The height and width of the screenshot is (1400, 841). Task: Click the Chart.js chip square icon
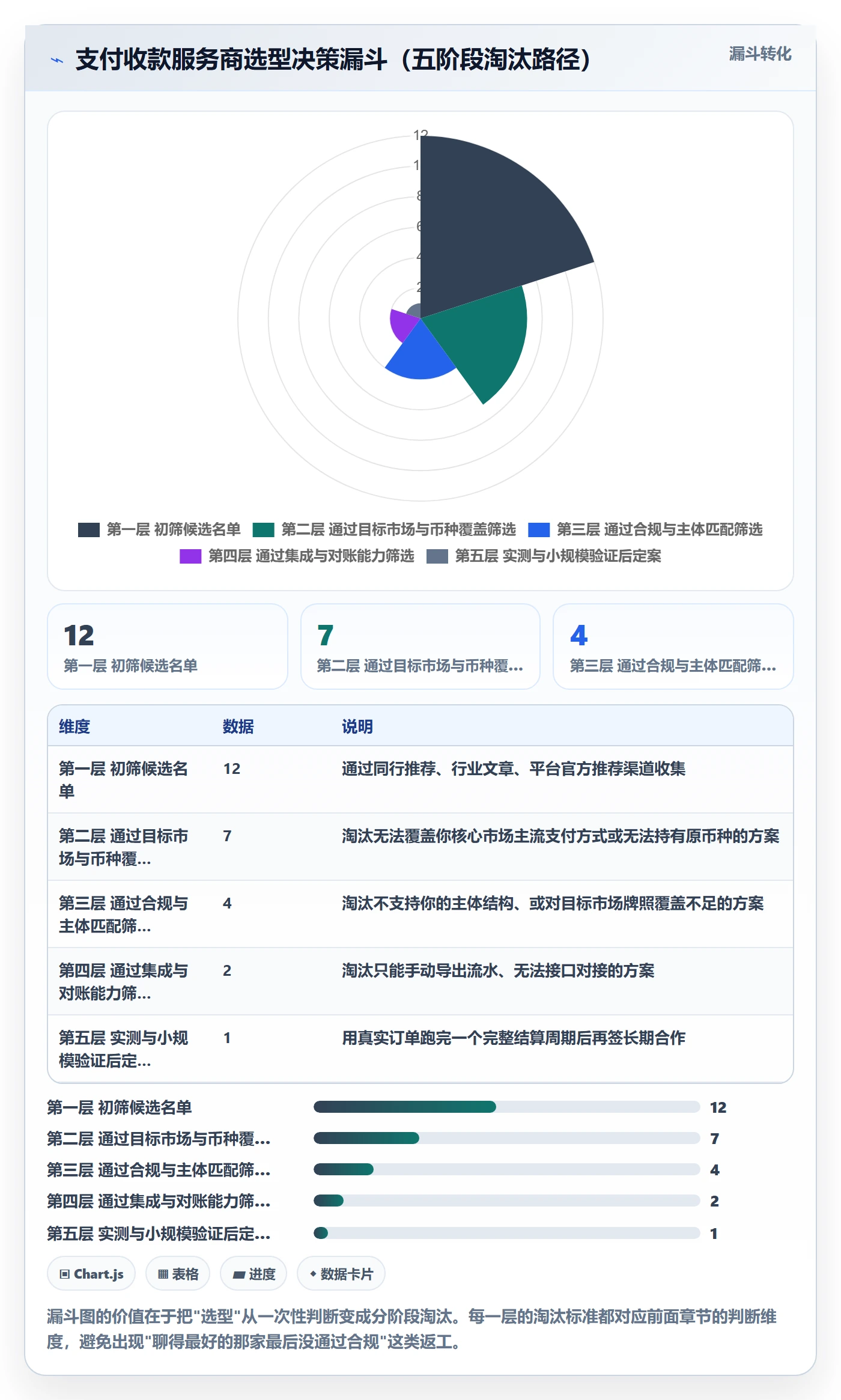tap(65, 1274)
